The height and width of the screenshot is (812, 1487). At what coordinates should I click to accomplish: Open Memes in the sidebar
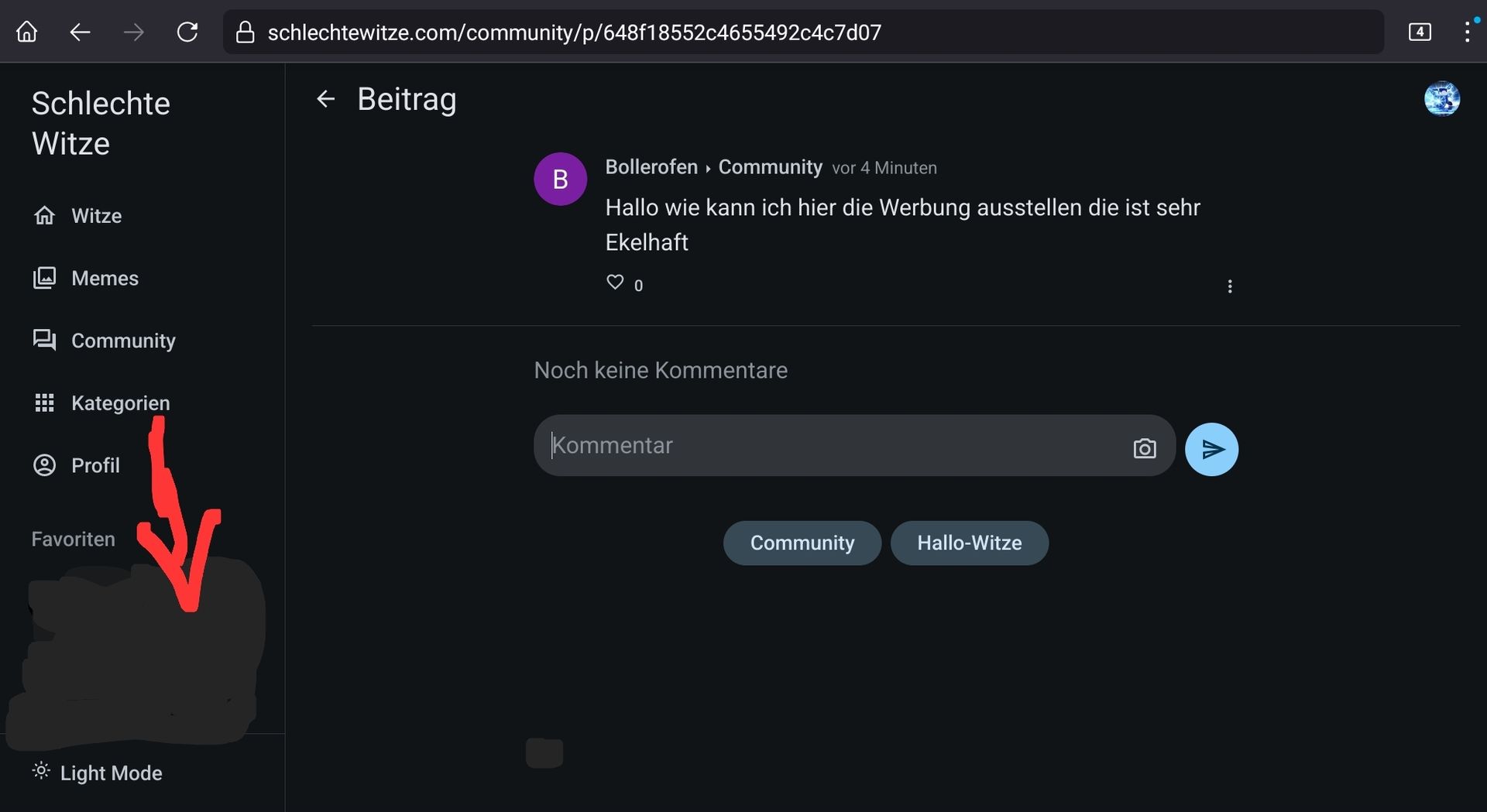click(x=105, y=279)
